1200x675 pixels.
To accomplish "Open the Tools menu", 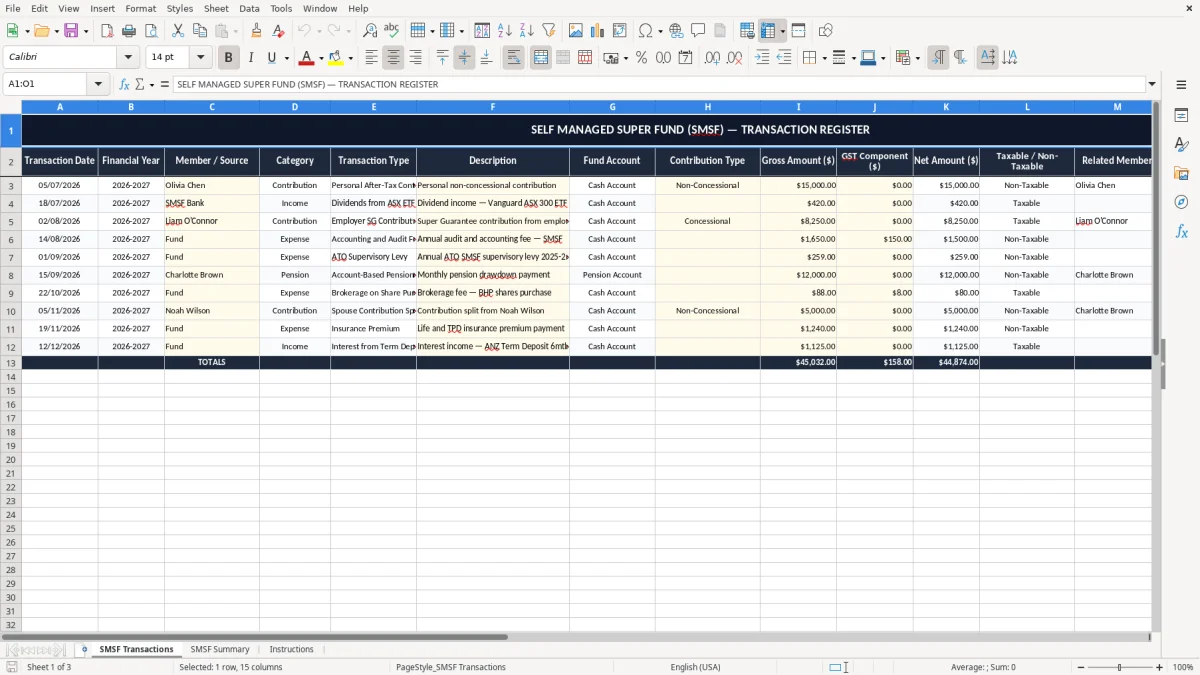I will [281, 8].
